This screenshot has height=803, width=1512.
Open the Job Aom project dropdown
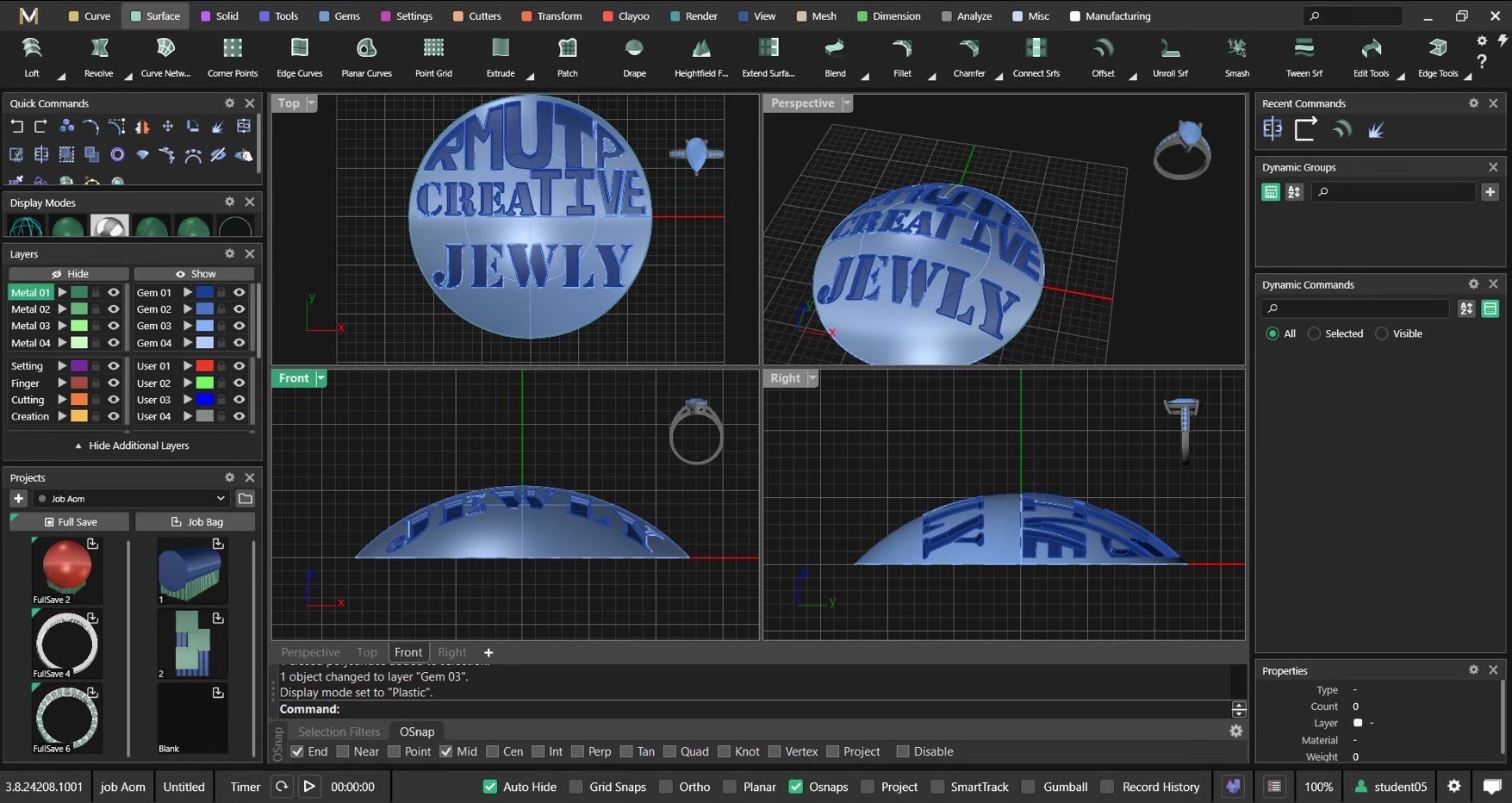click(x=132, y=498)
